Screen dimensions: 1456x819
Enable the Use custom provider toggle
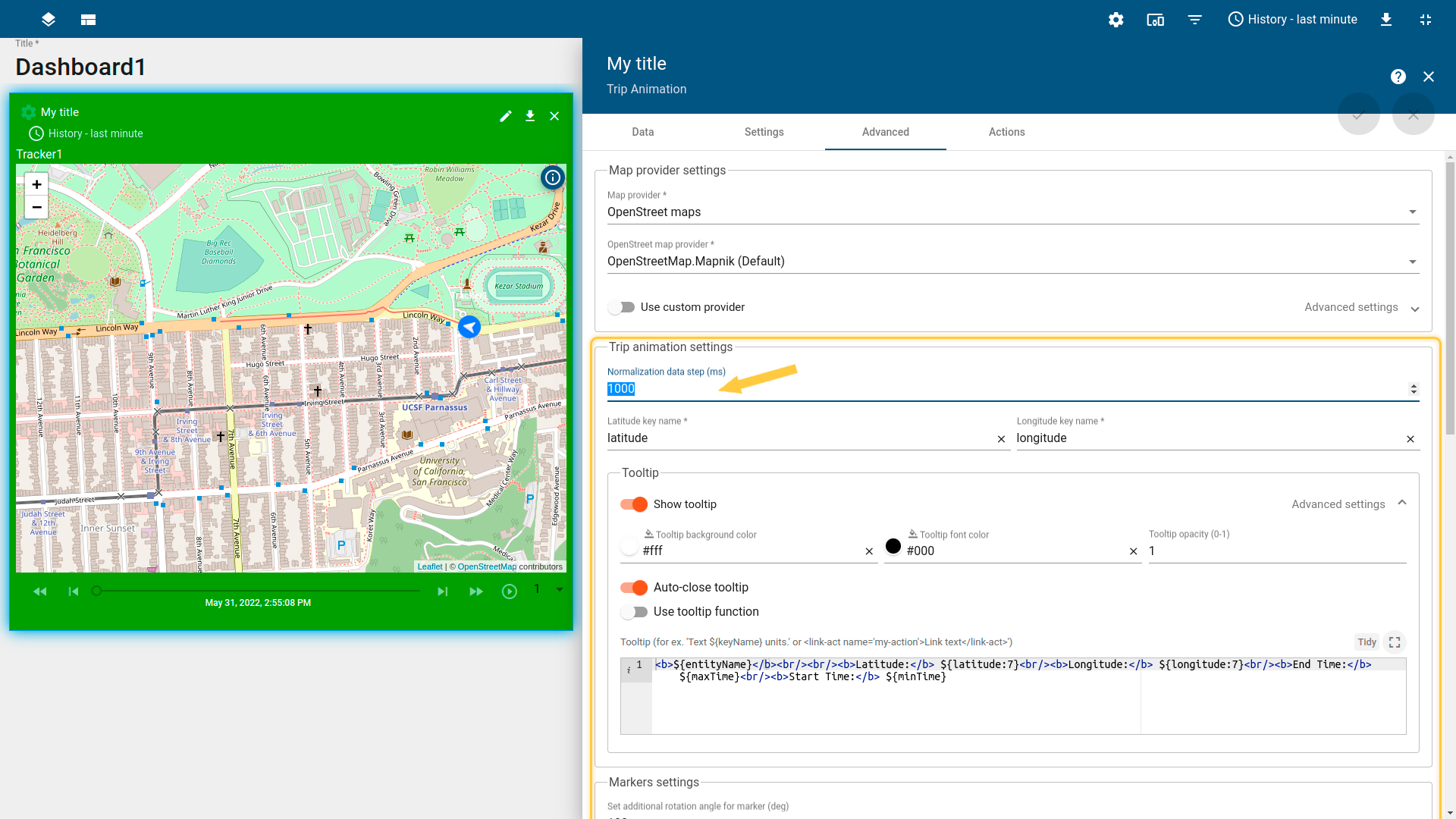coord(622,307)
